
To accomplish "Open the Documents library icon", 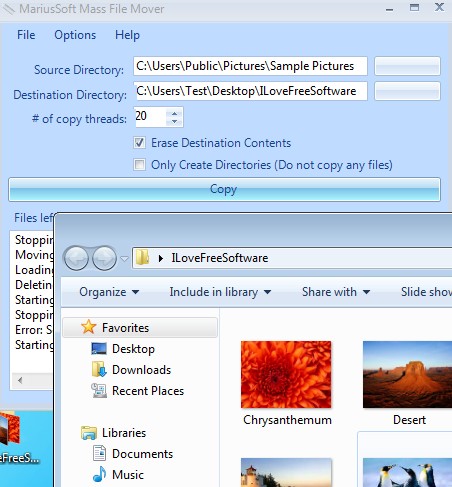I will 99,453.
